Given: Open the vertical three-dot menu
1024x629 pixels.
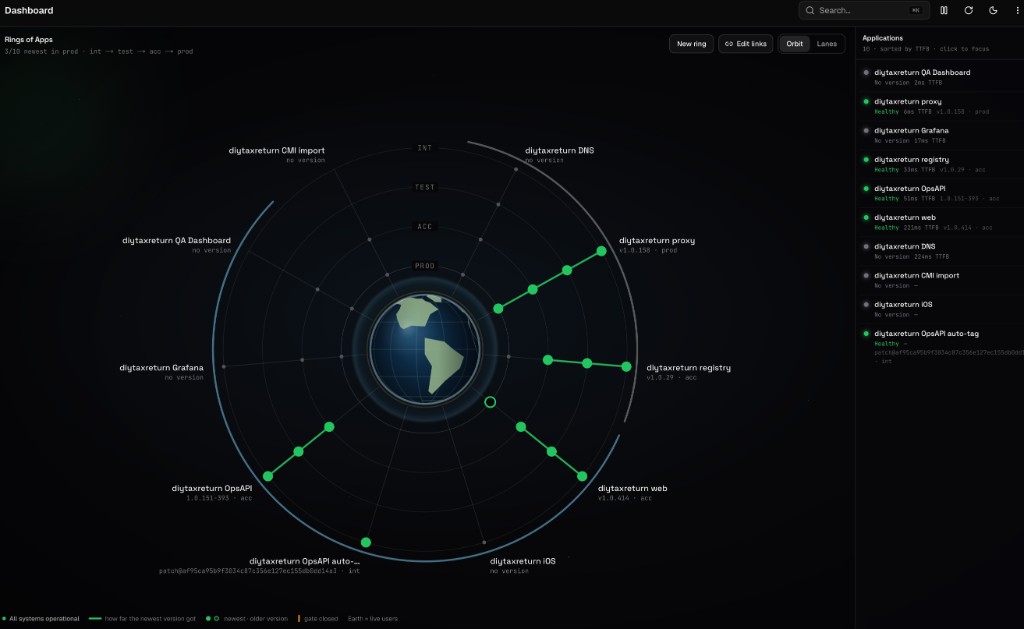Looking at the screenshot, I should coord(1017,10).
